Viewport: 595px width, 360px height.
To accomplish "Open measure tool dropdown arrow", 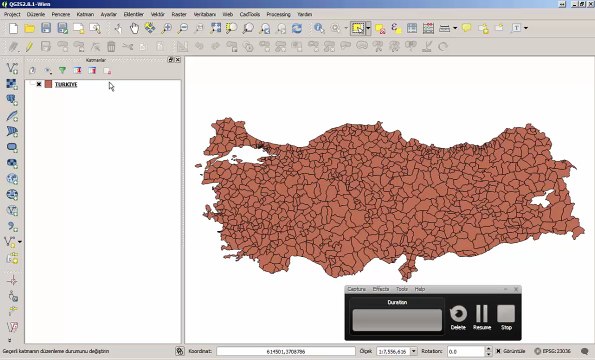I will click(455, 28).
